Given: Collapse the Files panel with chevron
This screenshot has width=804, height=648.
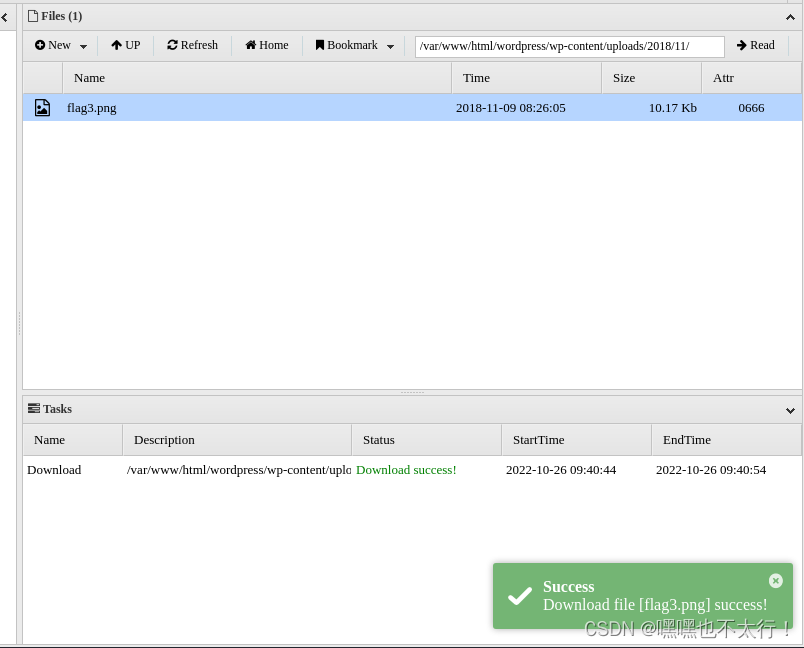Looking at the screenshot, I should click(790, 17).
